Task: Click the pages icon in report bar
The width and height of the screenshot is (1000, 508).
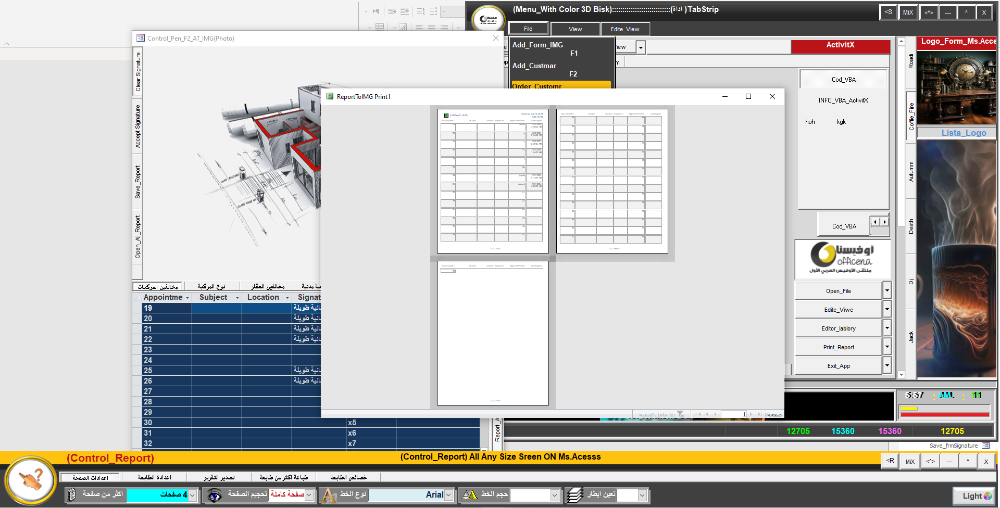Action: click(x=72, y=495)
